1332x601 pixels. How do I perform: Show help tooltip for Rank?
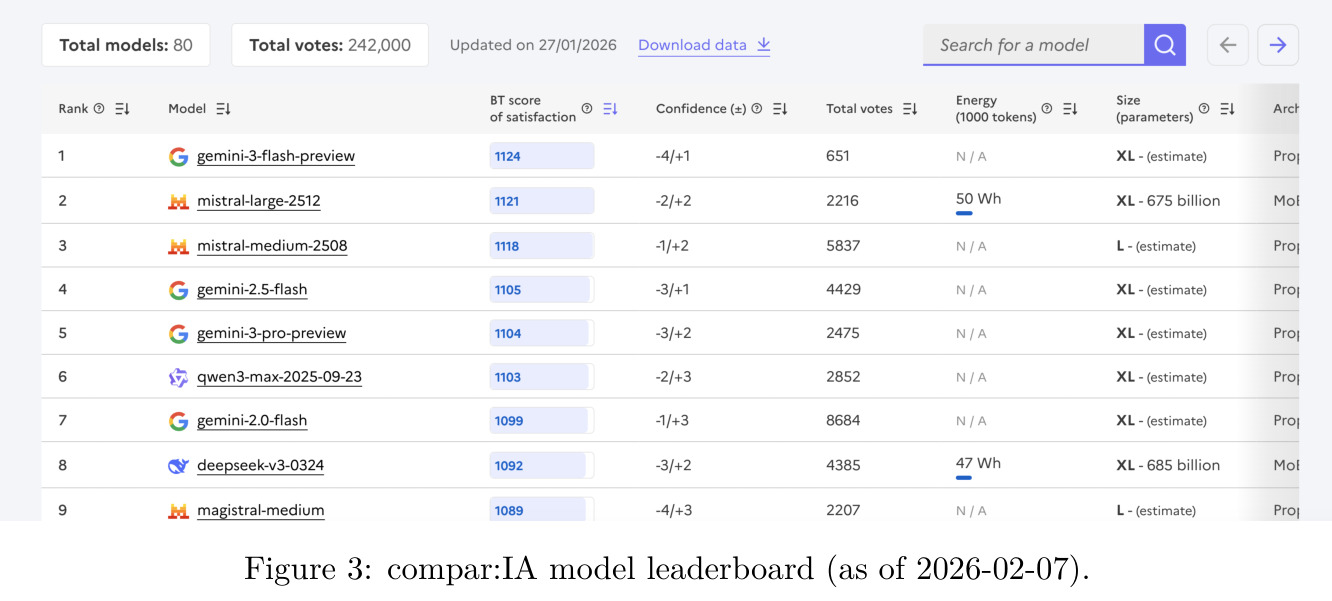click(99, 109)
